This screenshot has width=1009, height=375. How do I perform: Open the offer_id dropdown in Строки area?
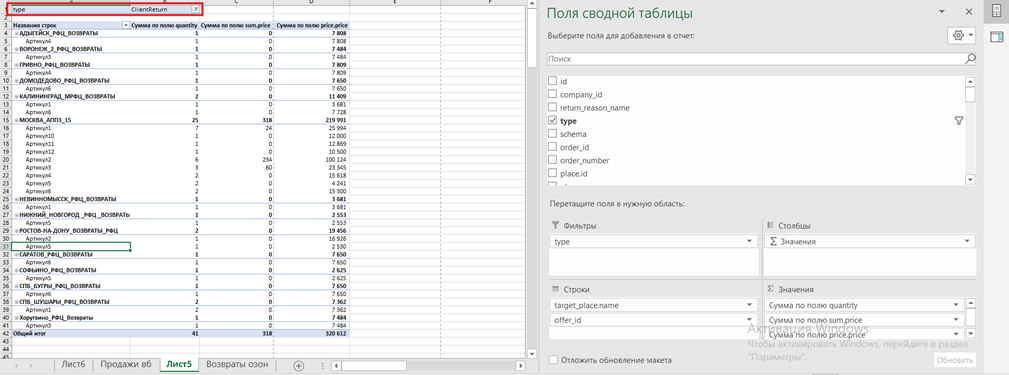point(749,320)
